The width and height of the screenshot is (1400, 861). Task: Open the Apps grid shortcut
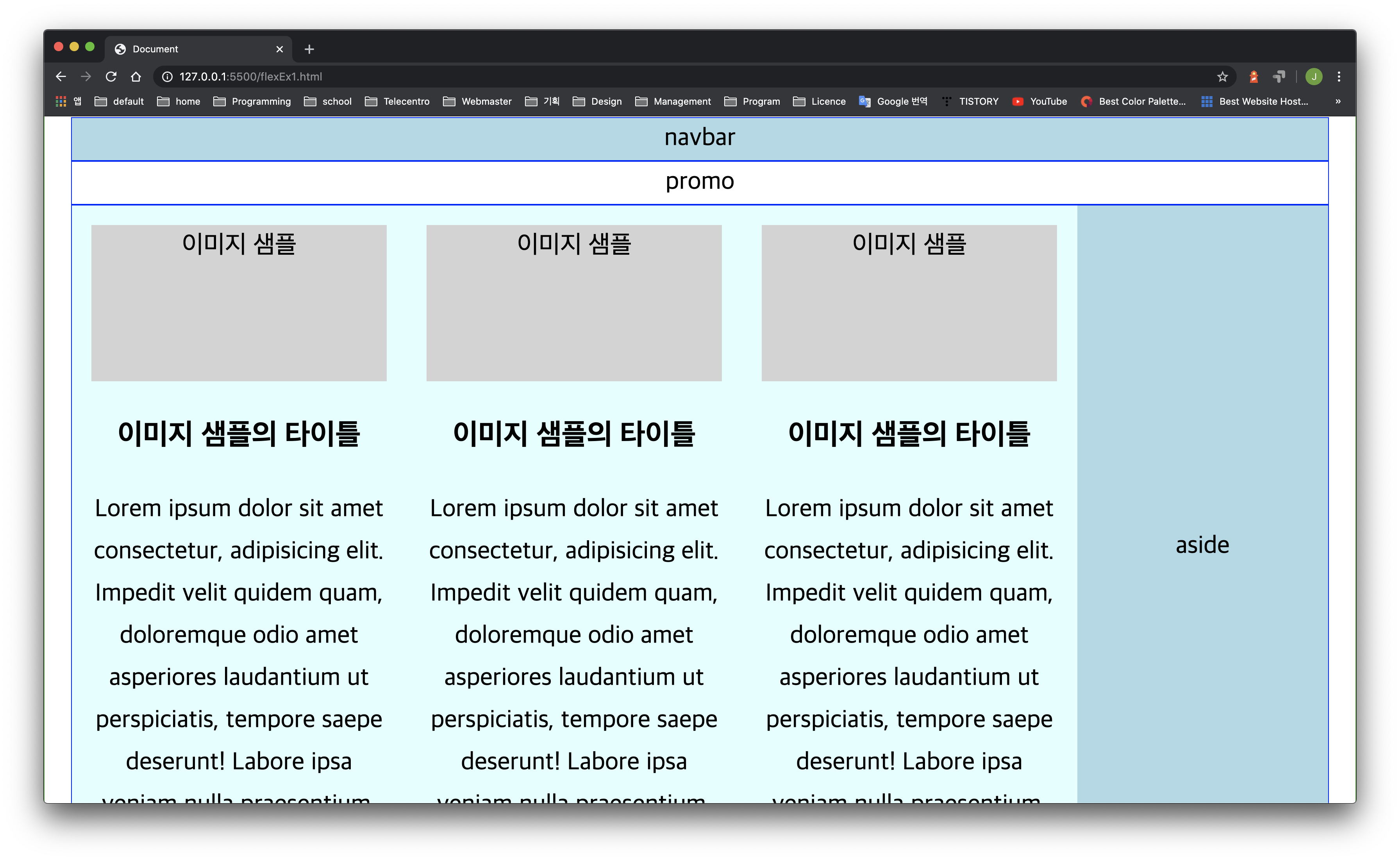point(61,101)
